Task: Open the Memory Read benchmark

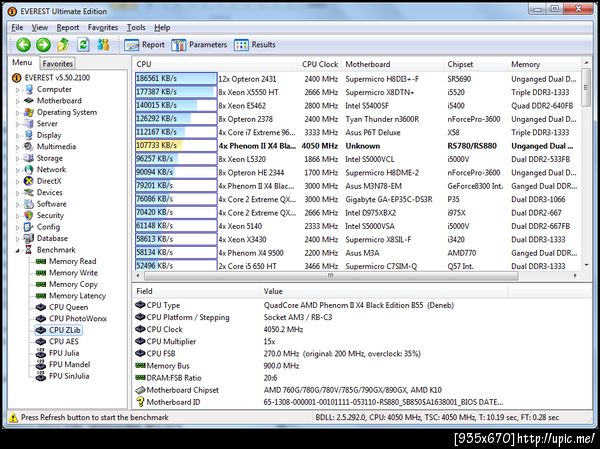Action: click(65, 261)
